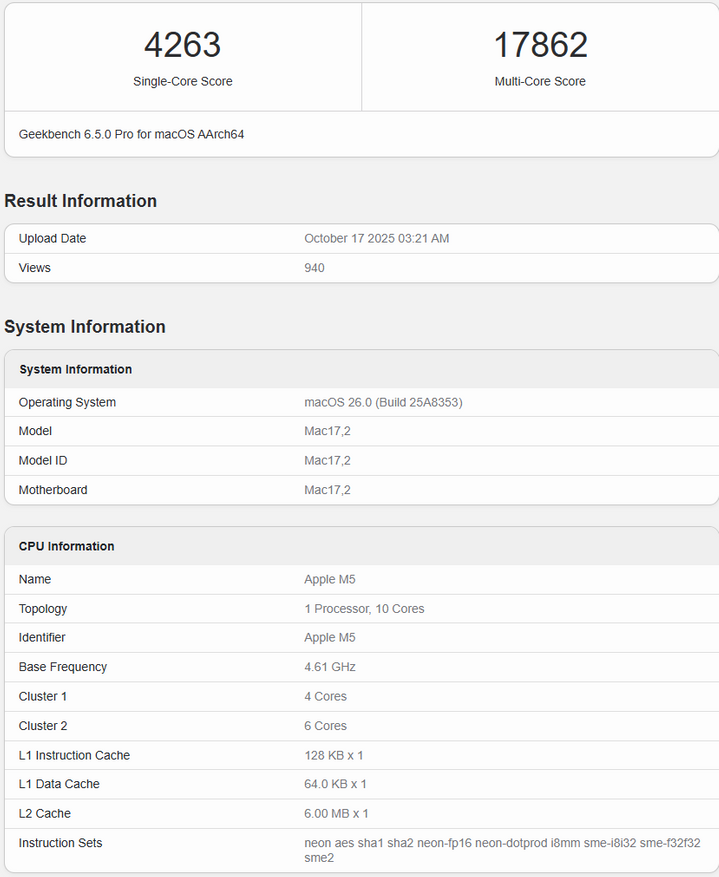Click the Multi-Core Score label
The width and height of the screenshot is (719, 877).
point(540,81)
